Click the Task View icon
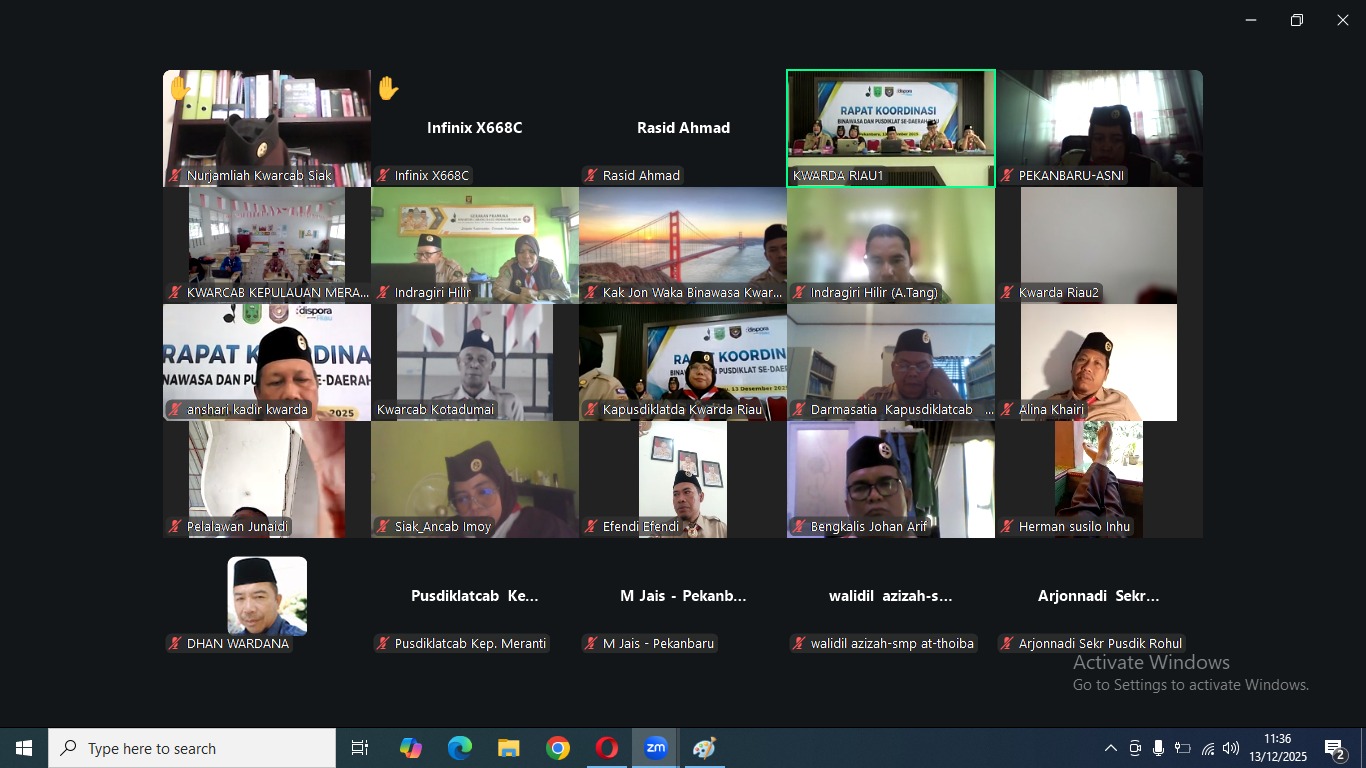This screenshot has width=1366, height=768. click(360, 748)
